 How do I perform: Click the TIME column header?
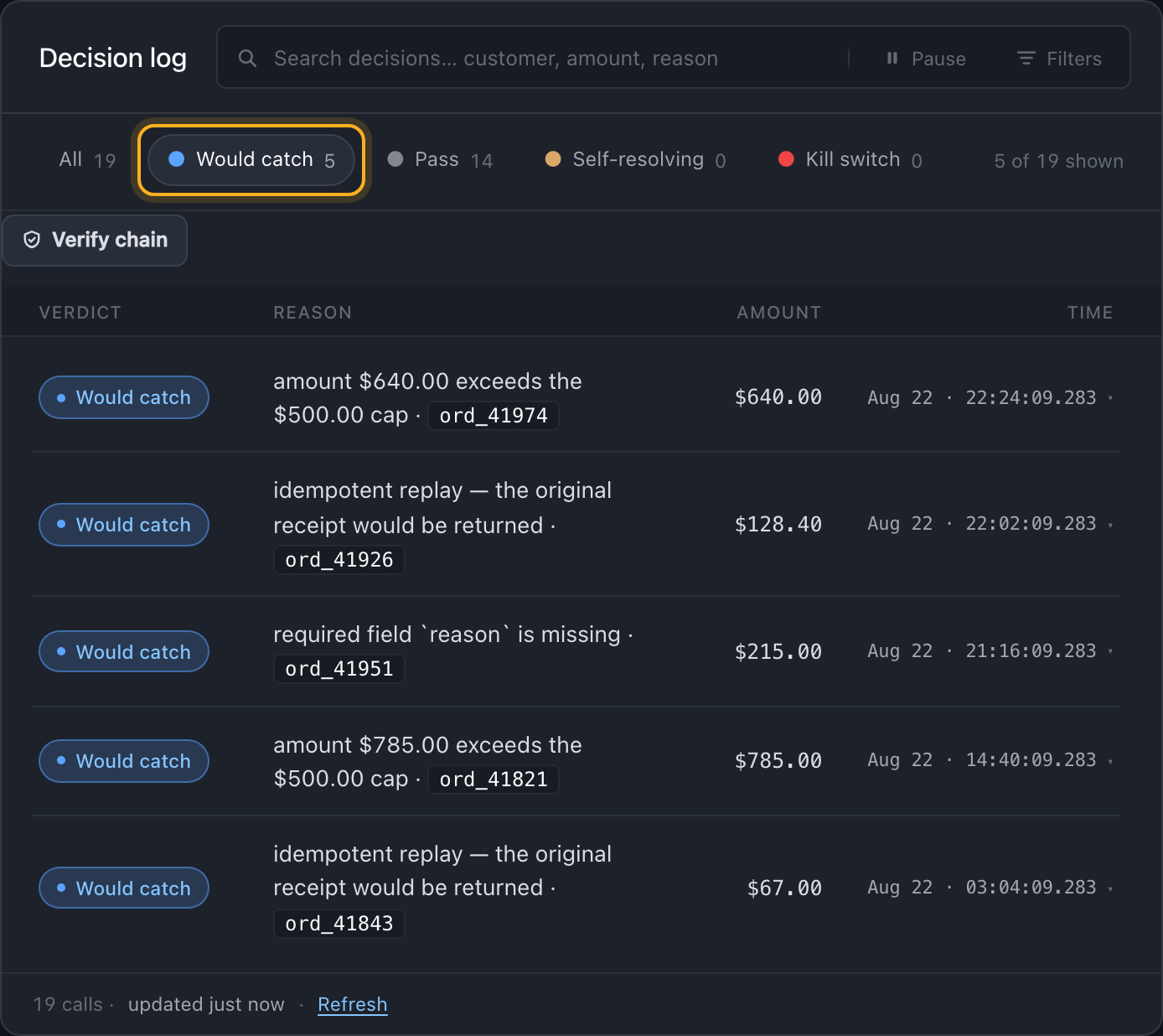pyautogui.click(x=1090, y=313)
